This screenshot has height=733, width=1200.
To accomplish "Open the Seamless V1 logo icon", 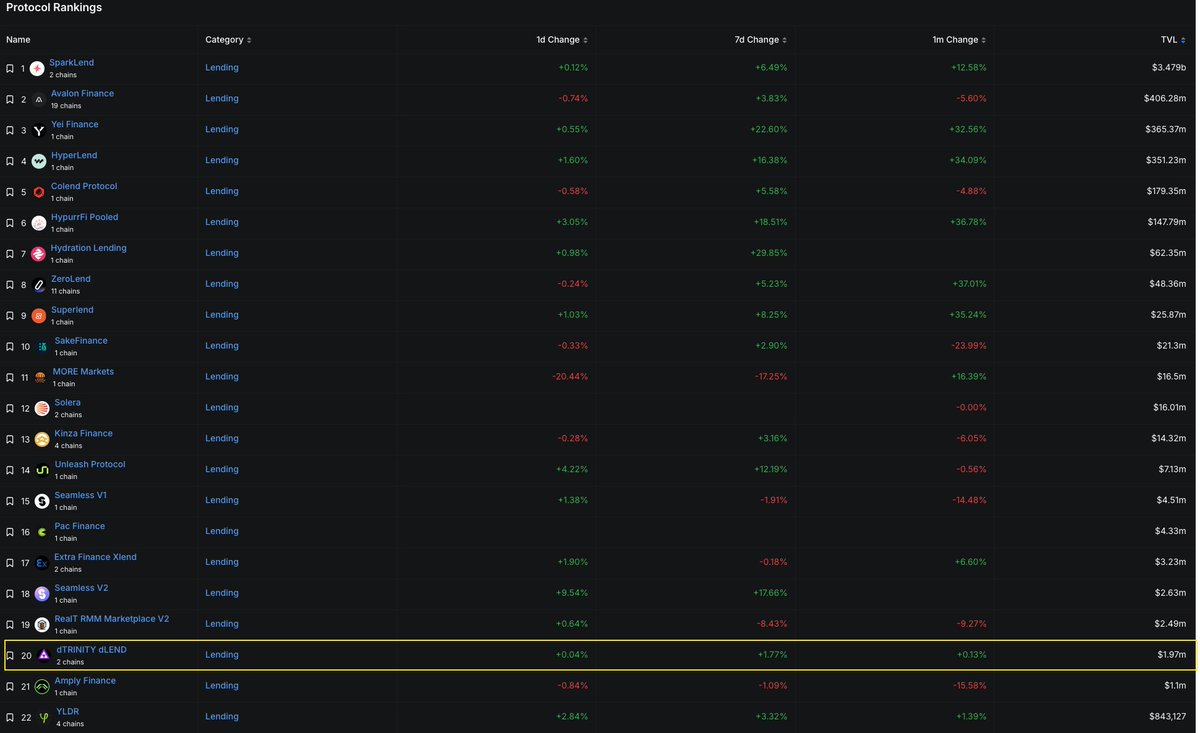I will 42,501.
